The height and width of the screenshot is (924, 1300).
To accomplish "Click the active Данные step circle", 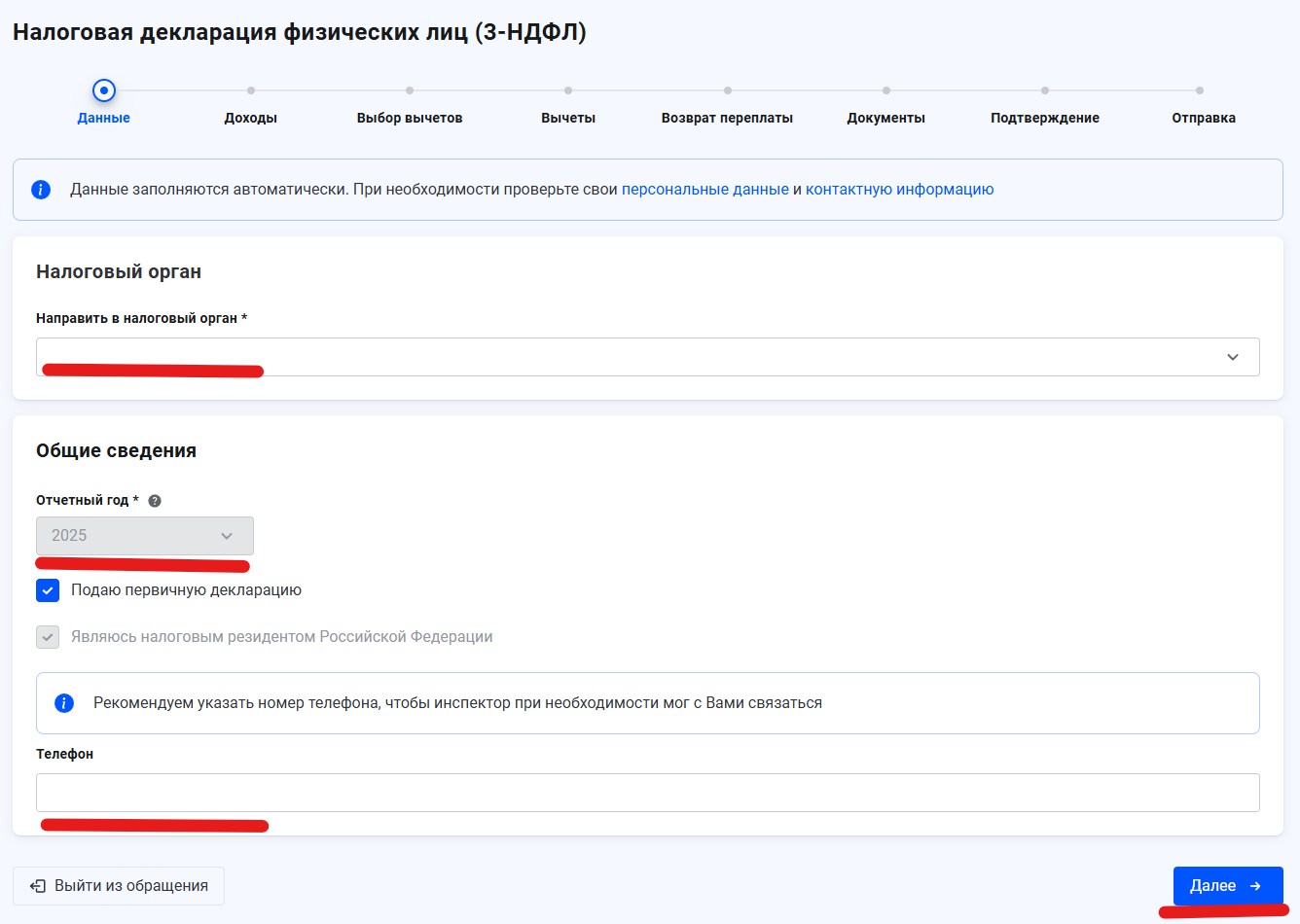I will click(103, 89).
